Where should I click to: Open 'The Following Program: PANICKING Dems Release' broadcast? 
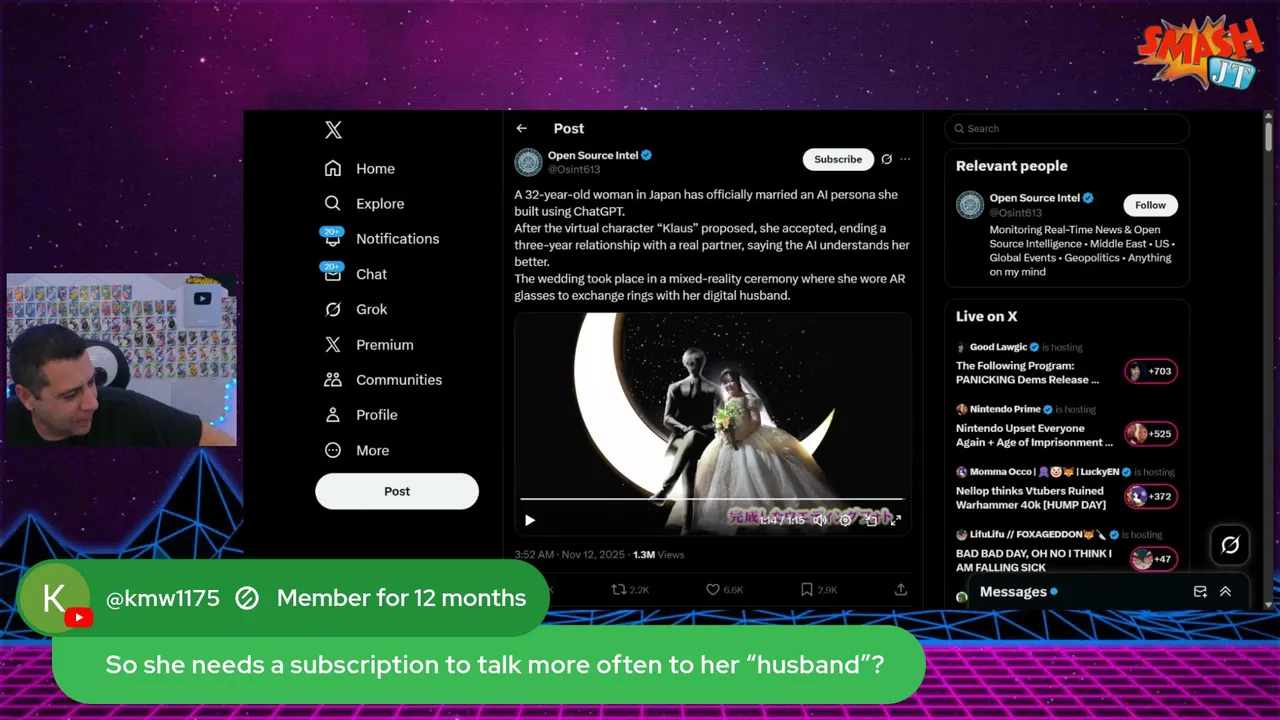tap(1028, 373)
